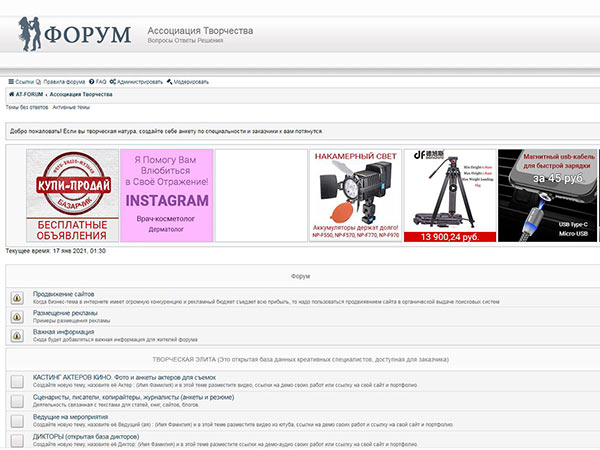Screen dimensions: 600x450
Task: Show Темы без ответов
Action: (x=27, y=108)
